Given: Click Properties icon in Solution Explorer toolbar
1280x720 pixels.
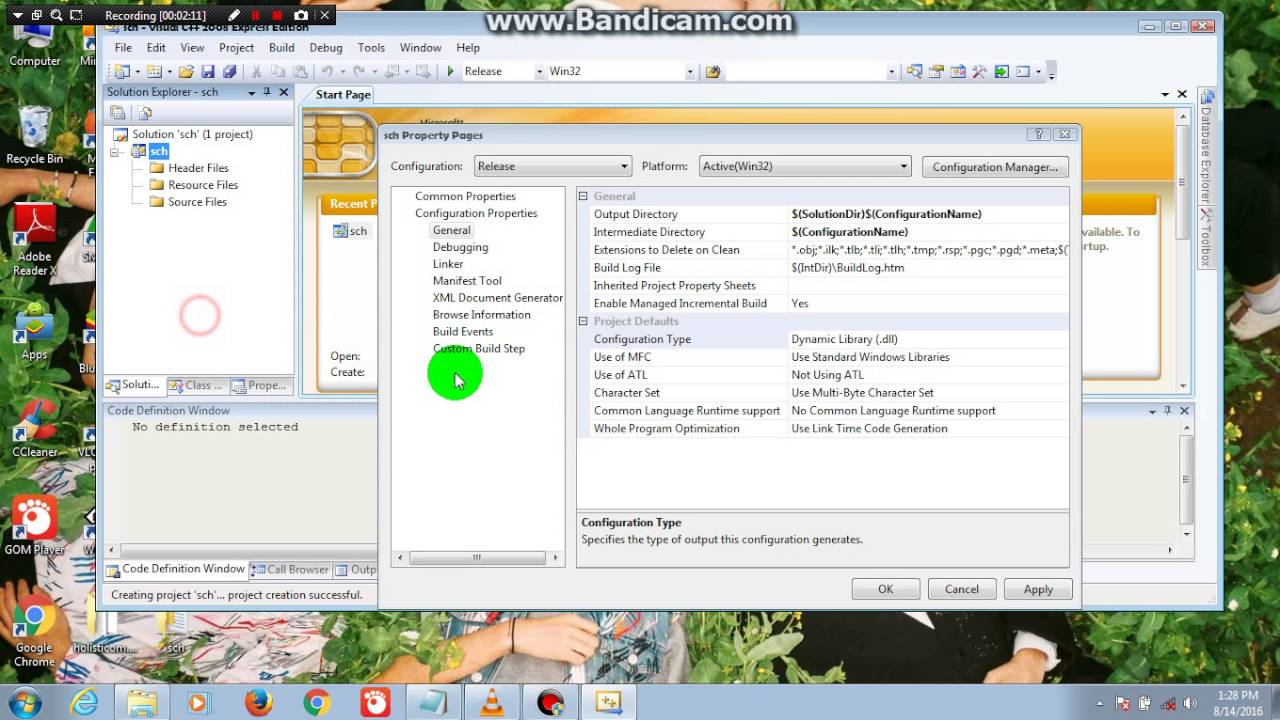Looking at the screenshot, I should (x=118, y=113).
